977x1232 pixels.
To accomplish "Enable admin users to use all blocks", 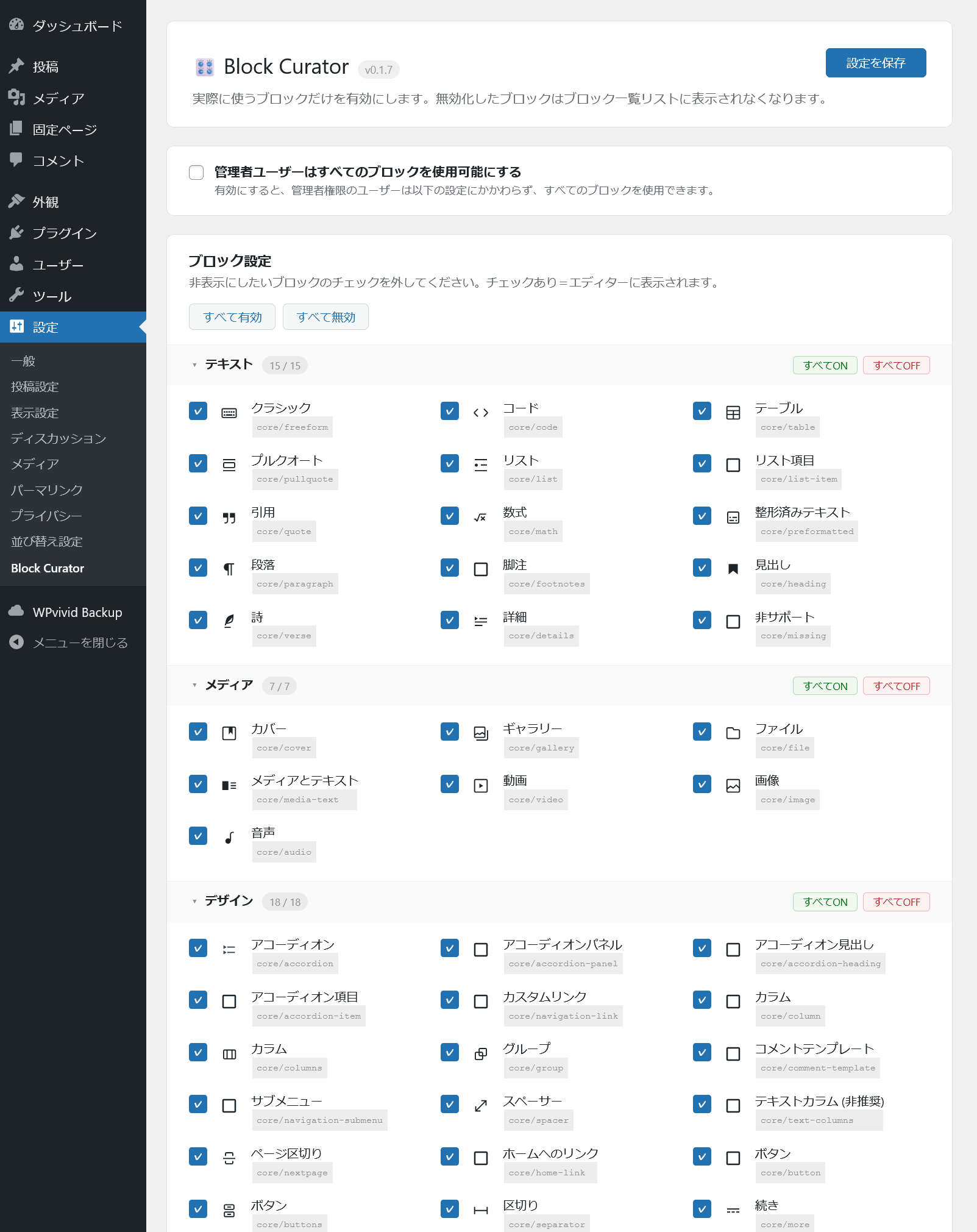I will click(196, 173).
